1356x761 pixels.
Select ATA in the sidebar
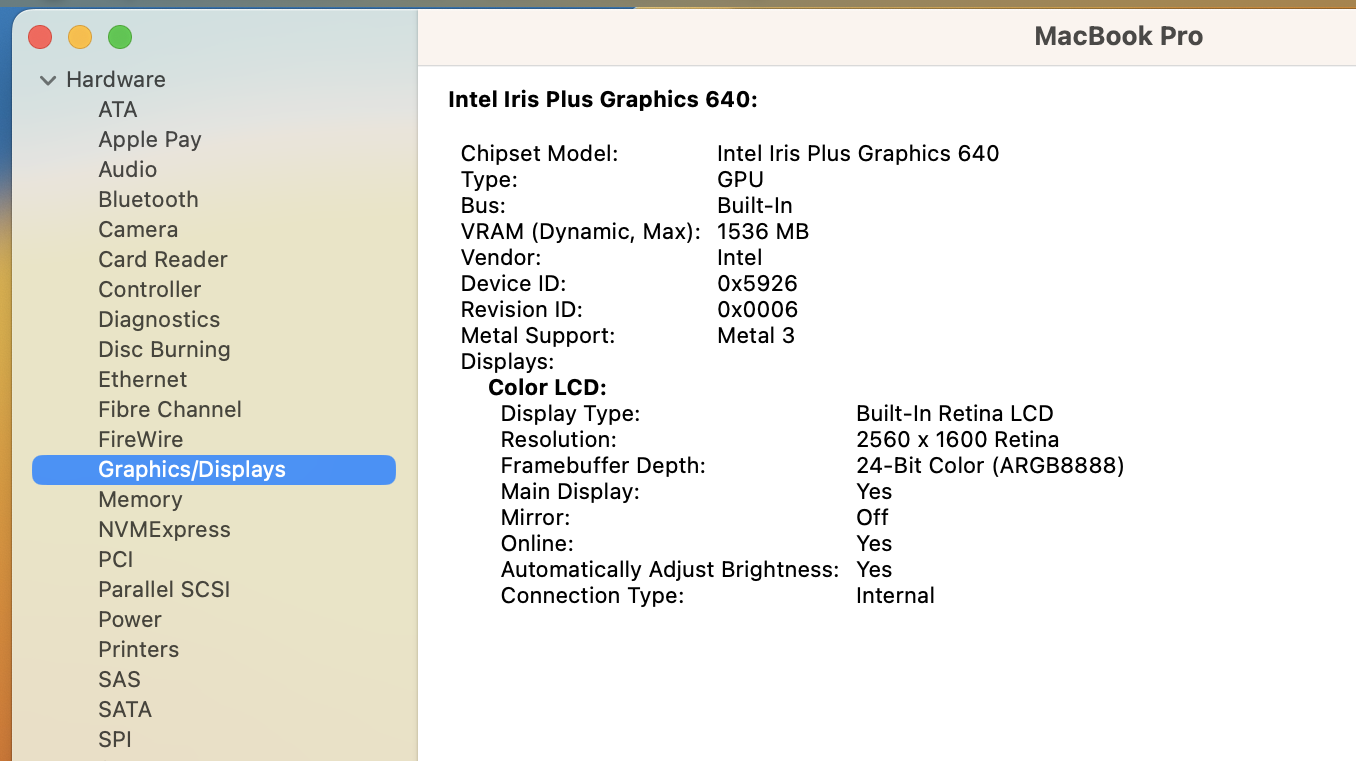[x=118, y=110]
